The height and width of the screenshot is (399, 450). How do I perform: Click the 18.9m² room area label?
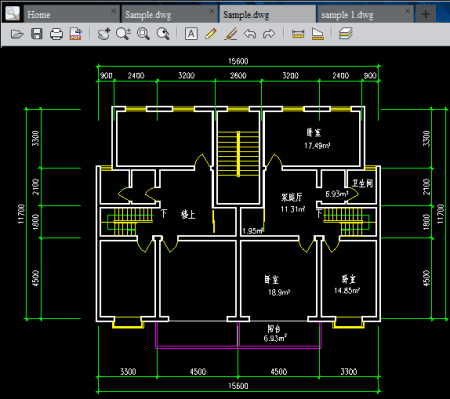(279, 292)
